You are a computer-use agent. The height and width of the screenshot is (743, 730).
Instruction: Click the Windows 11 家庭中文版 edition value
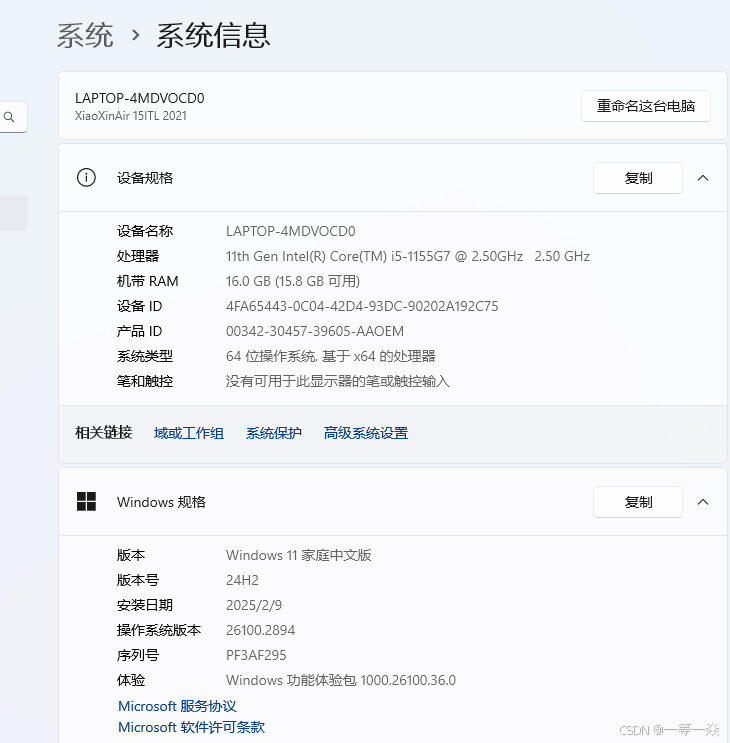pyautogui.click(x=299, y=555)
